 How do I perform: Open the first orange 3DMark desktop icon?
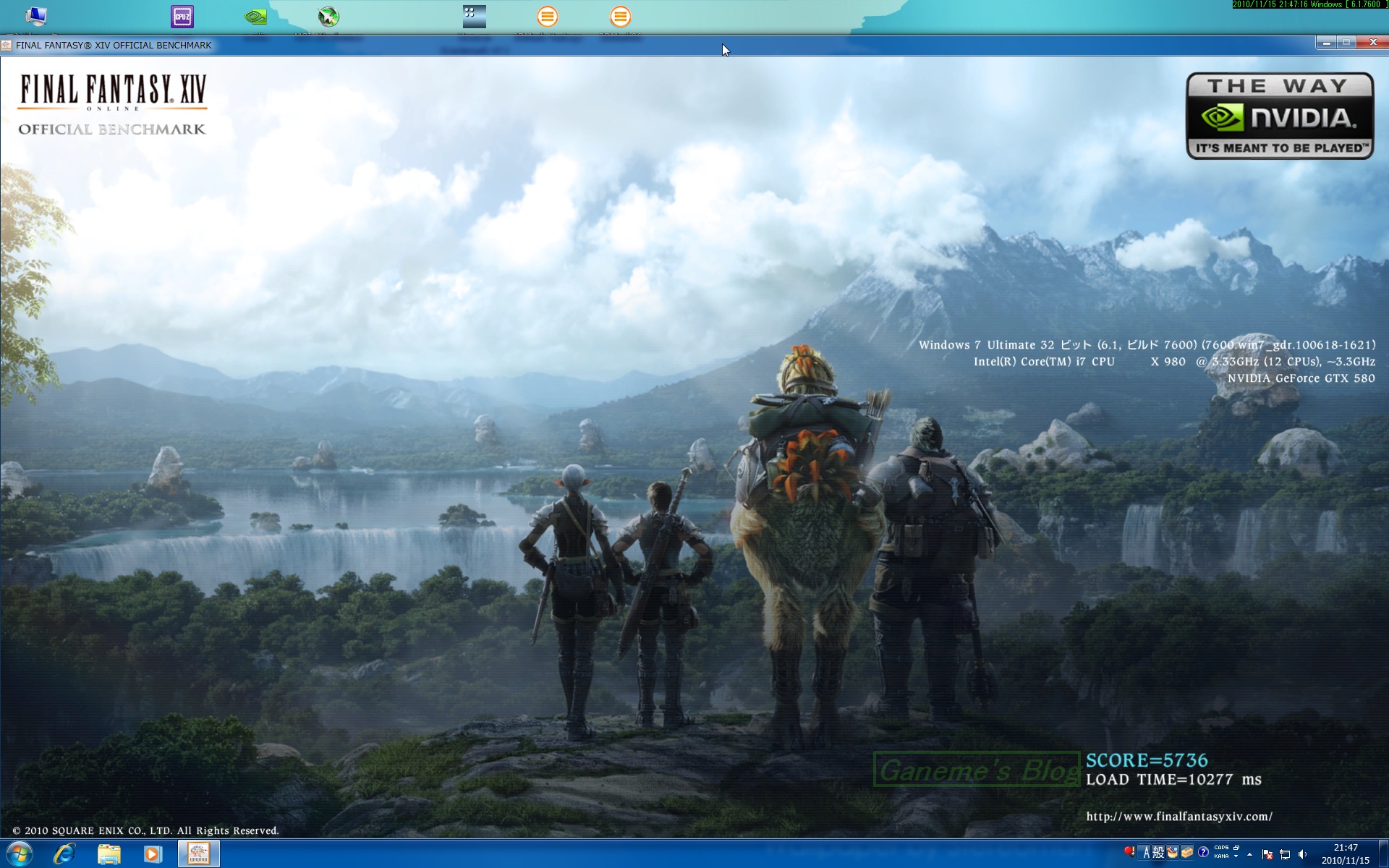tap(548, 17)
